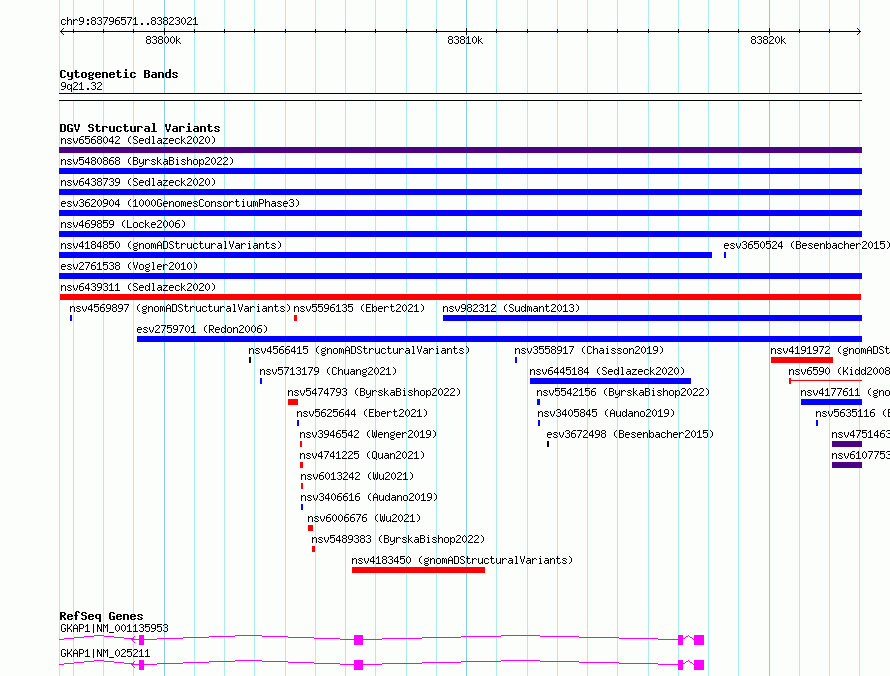
Task: Open nsv3405845 (Audano2019) label
Action: pyautogui.click(x=606, y=413)
